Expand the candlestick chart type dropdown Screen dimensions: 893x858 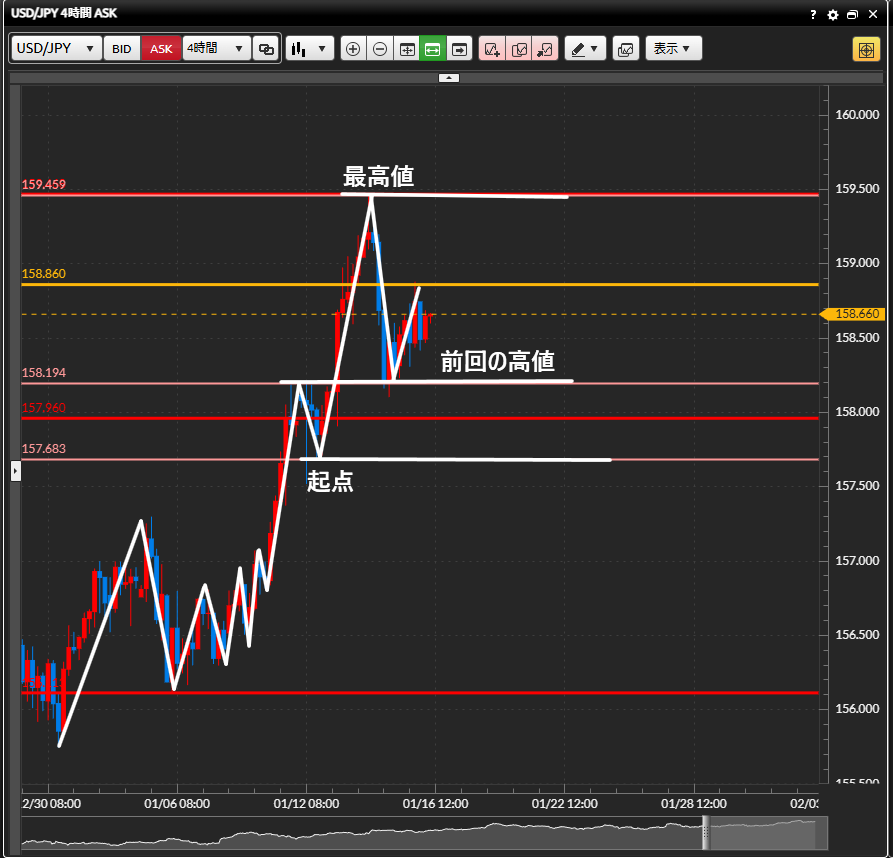click(x=309, y=49)
